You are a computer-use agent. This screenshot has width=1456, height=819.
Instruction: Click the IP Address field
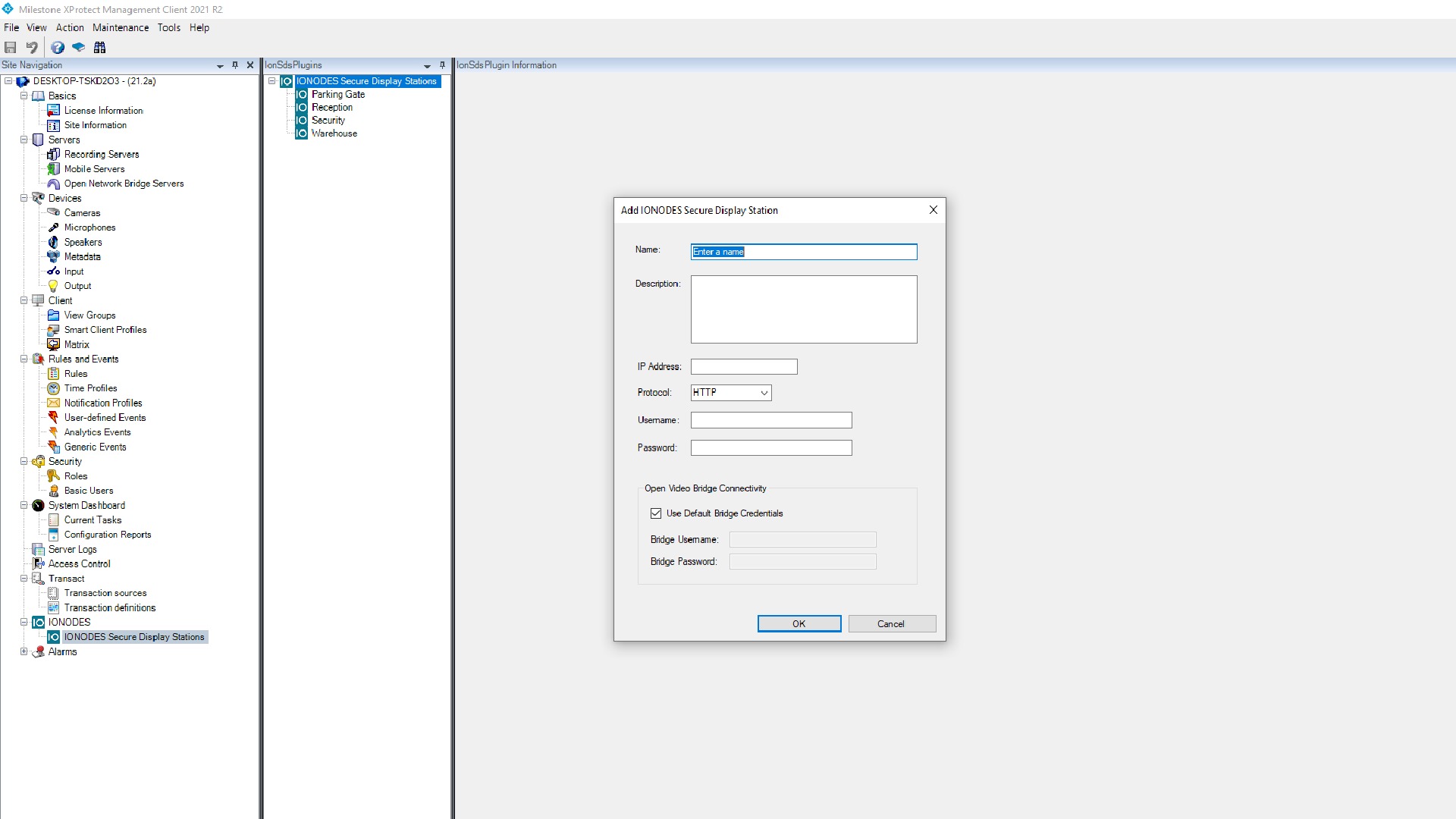click(x=744, y=367)
